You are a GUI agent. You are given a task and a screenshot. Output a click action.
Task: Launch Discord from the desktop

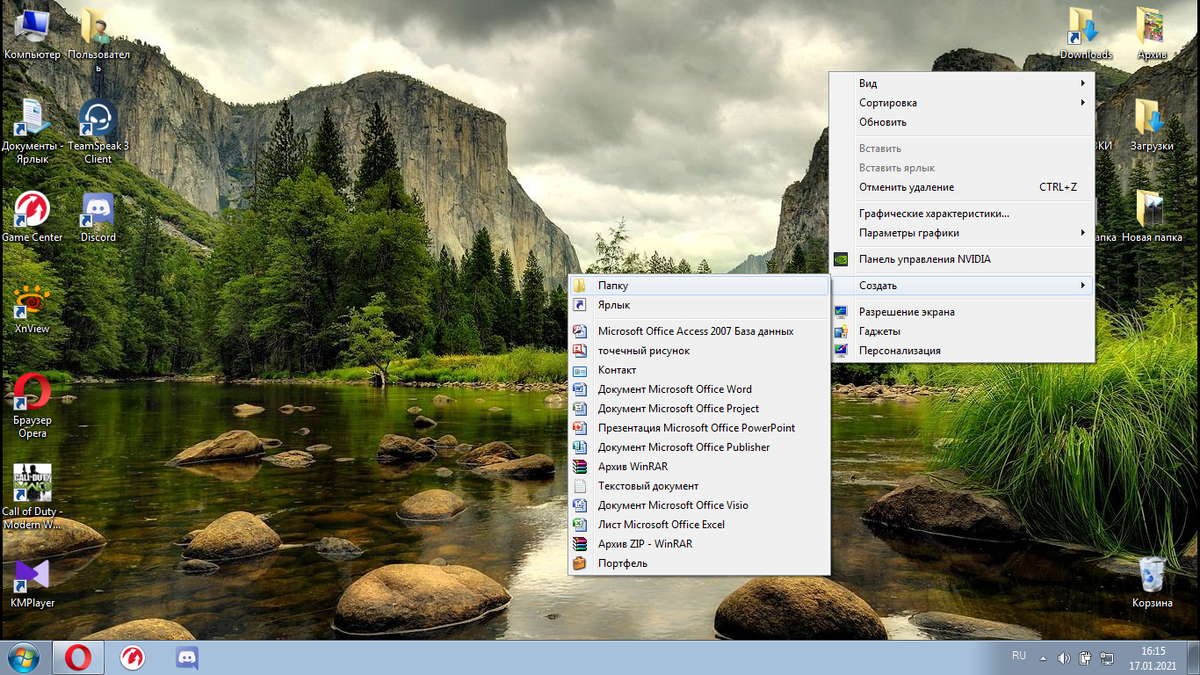pyautogui.click(x=98, y=217)
